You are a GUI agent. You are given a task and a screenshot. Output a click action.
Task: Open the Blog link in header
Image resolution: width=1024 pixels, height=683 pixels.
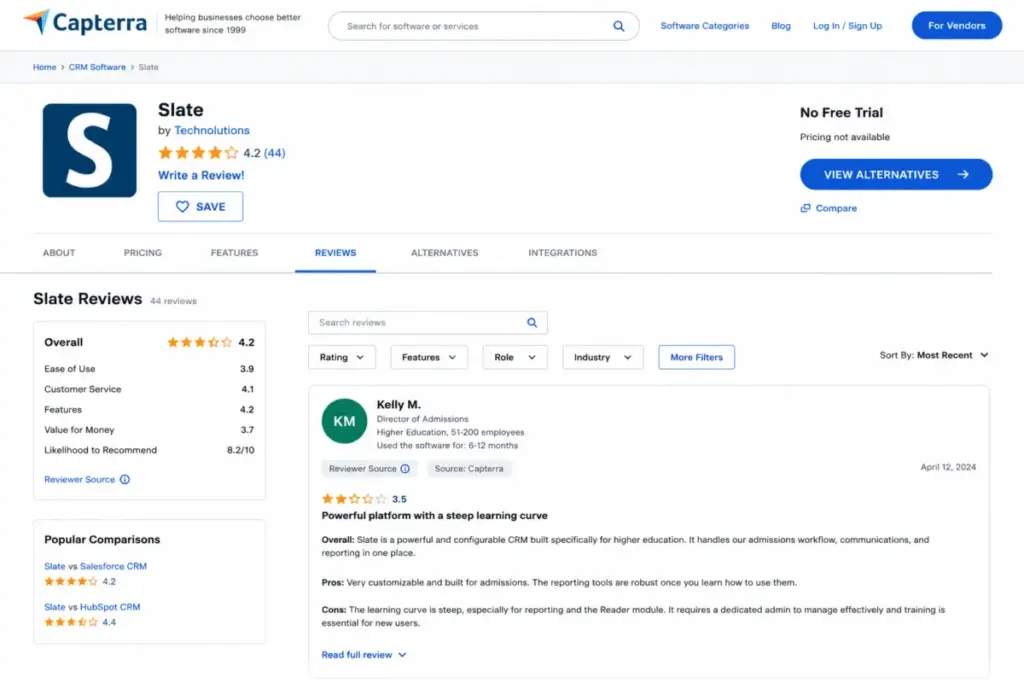(780, 26)
